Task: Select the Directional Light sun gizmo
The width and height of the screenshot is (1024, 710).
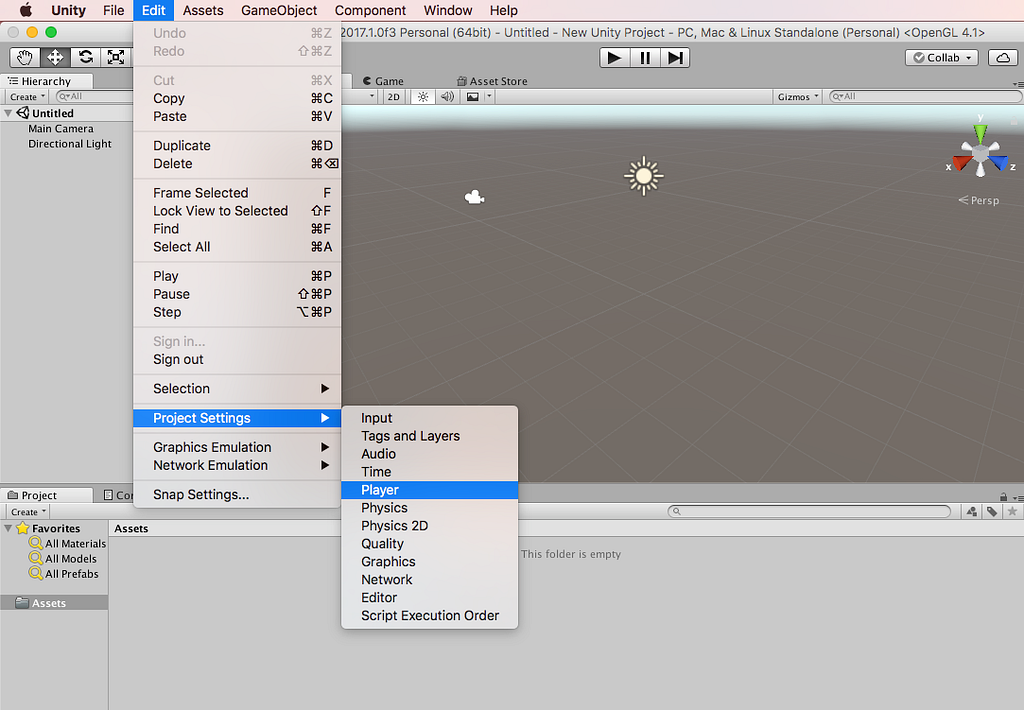Action: [x=644, y=176]
